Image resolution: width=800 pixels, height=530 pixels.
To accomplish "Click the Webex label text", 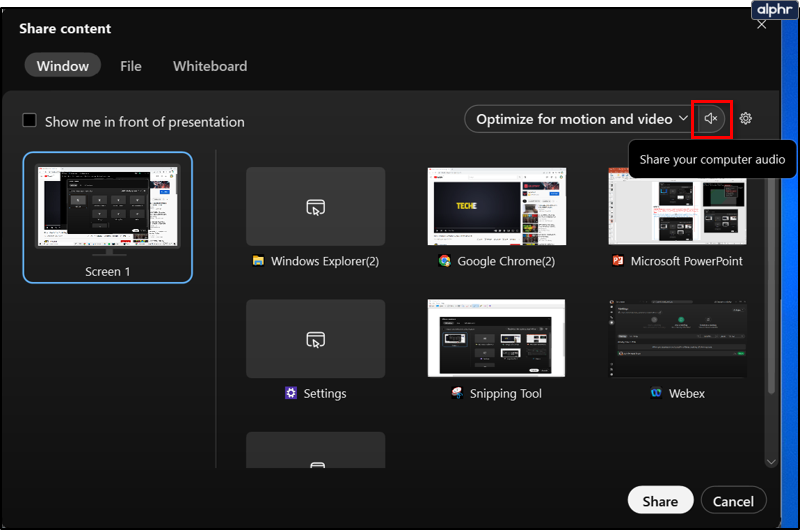I will pos(687,393).
